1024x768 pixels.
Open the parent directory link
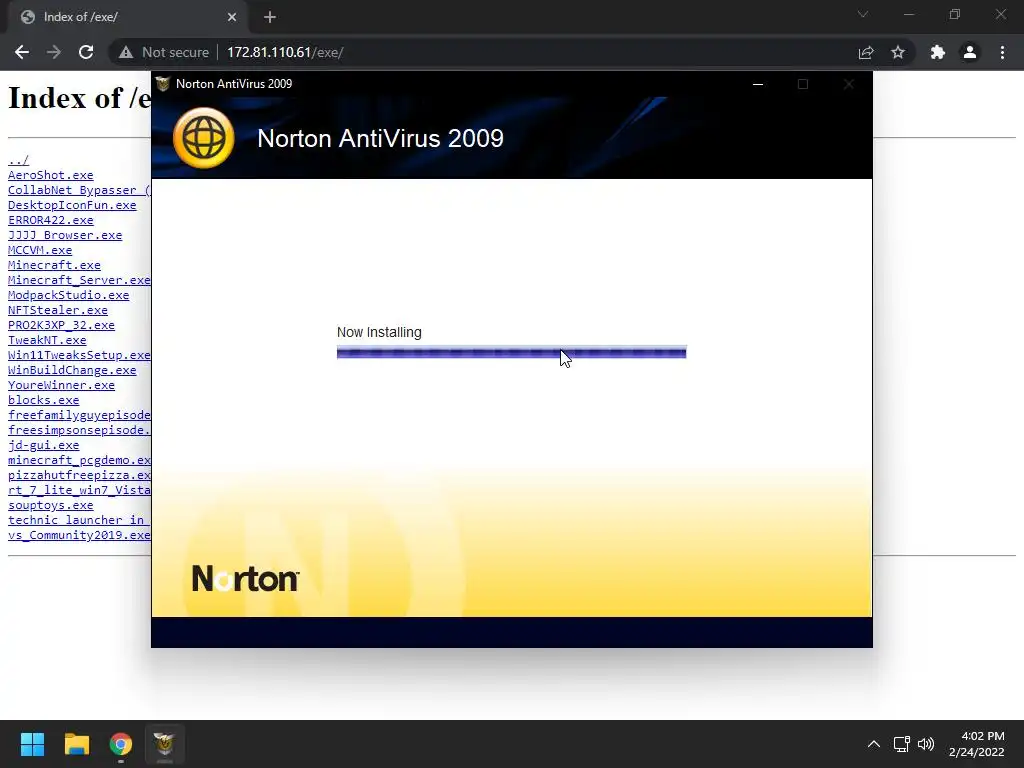click(18, 160)
